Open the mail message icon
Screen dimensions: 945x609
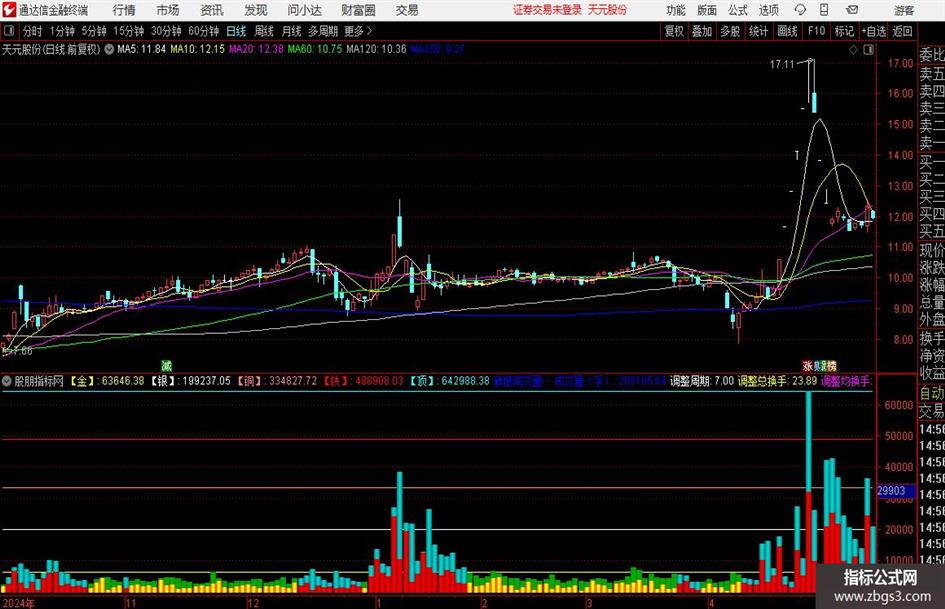point(852,10)
